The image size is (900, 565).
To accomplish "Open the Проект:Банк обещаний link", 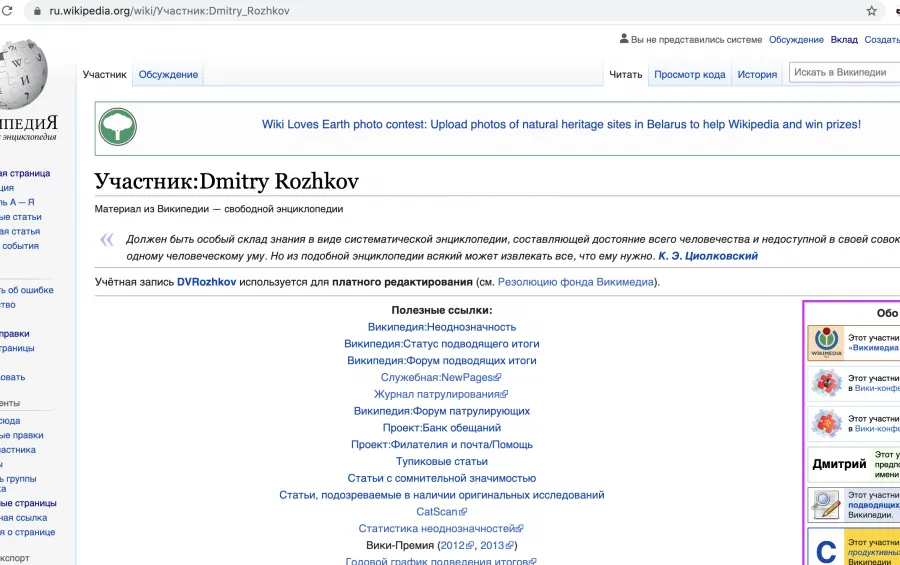I will click(442, 428).
